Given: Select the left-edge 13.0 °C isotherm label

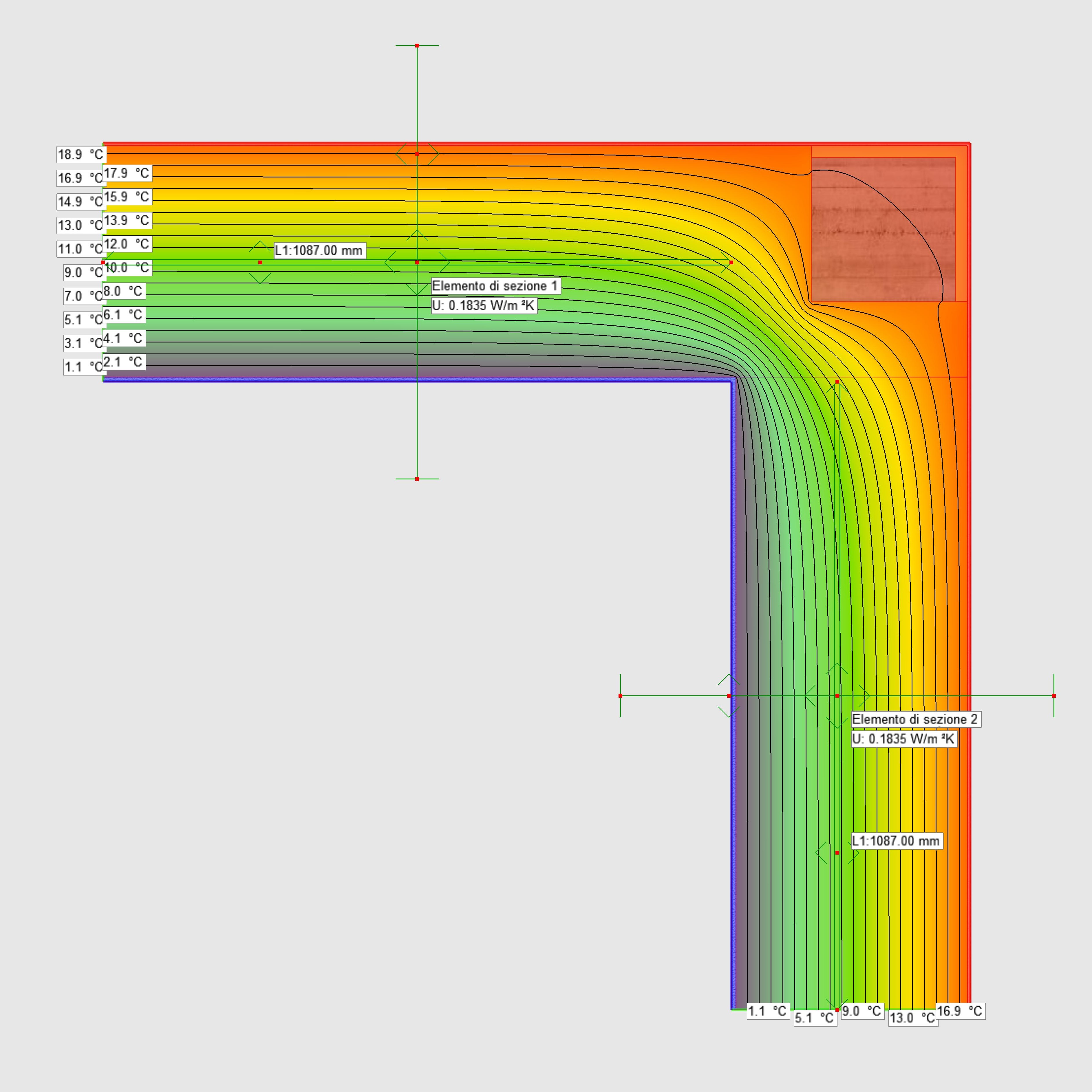Looking at the screenshot, I should point(80,226).
